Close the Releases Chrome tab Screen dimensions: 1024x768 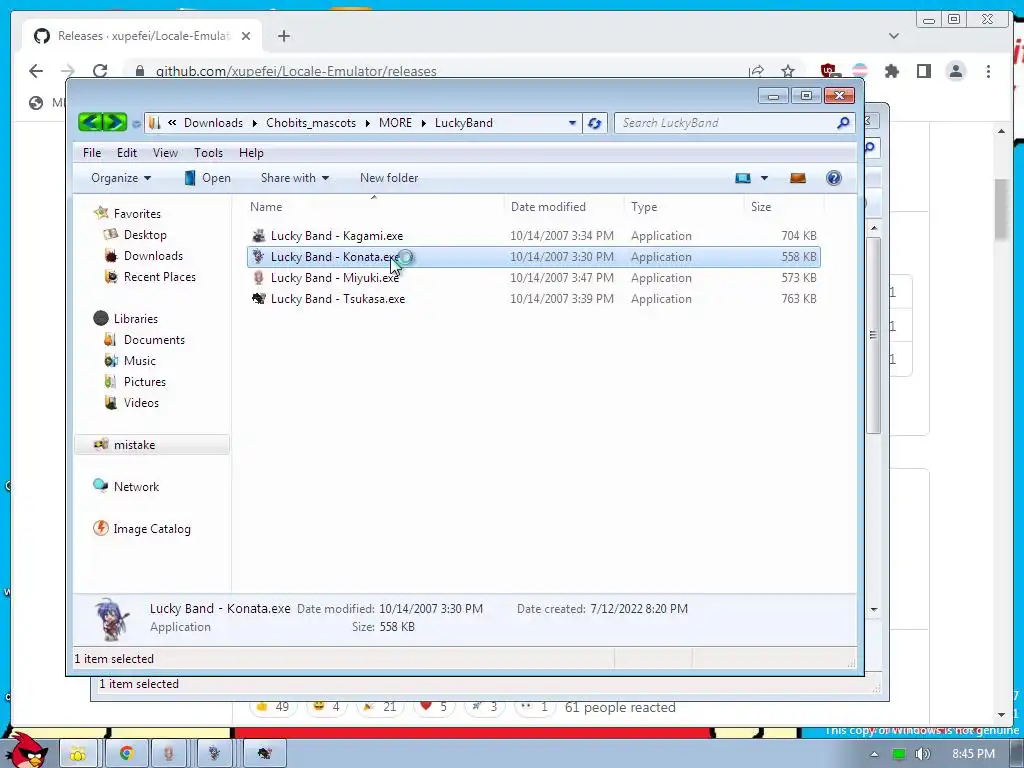point(246,36)
